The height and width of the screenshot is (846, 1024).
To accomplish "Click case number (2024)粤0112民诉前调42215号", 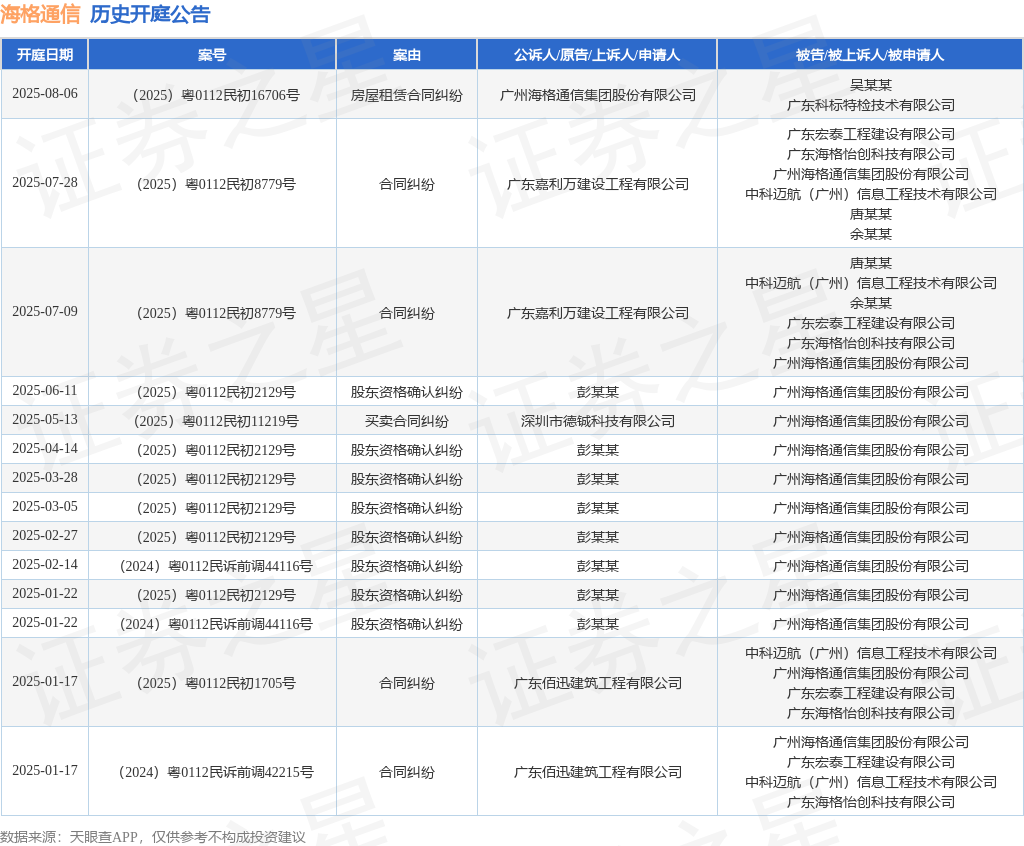I will pyautogui.click(x=212, y=772).
